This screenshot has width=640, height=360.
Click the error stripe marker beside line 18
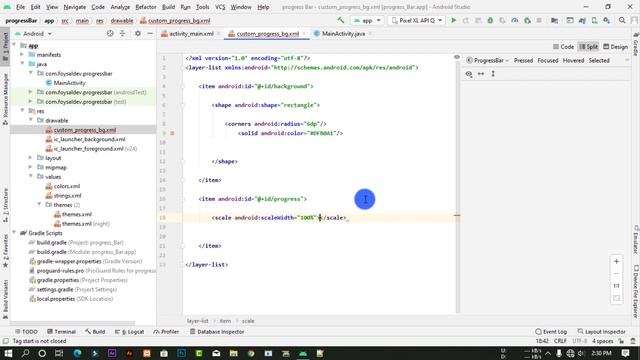click(457, 215)
